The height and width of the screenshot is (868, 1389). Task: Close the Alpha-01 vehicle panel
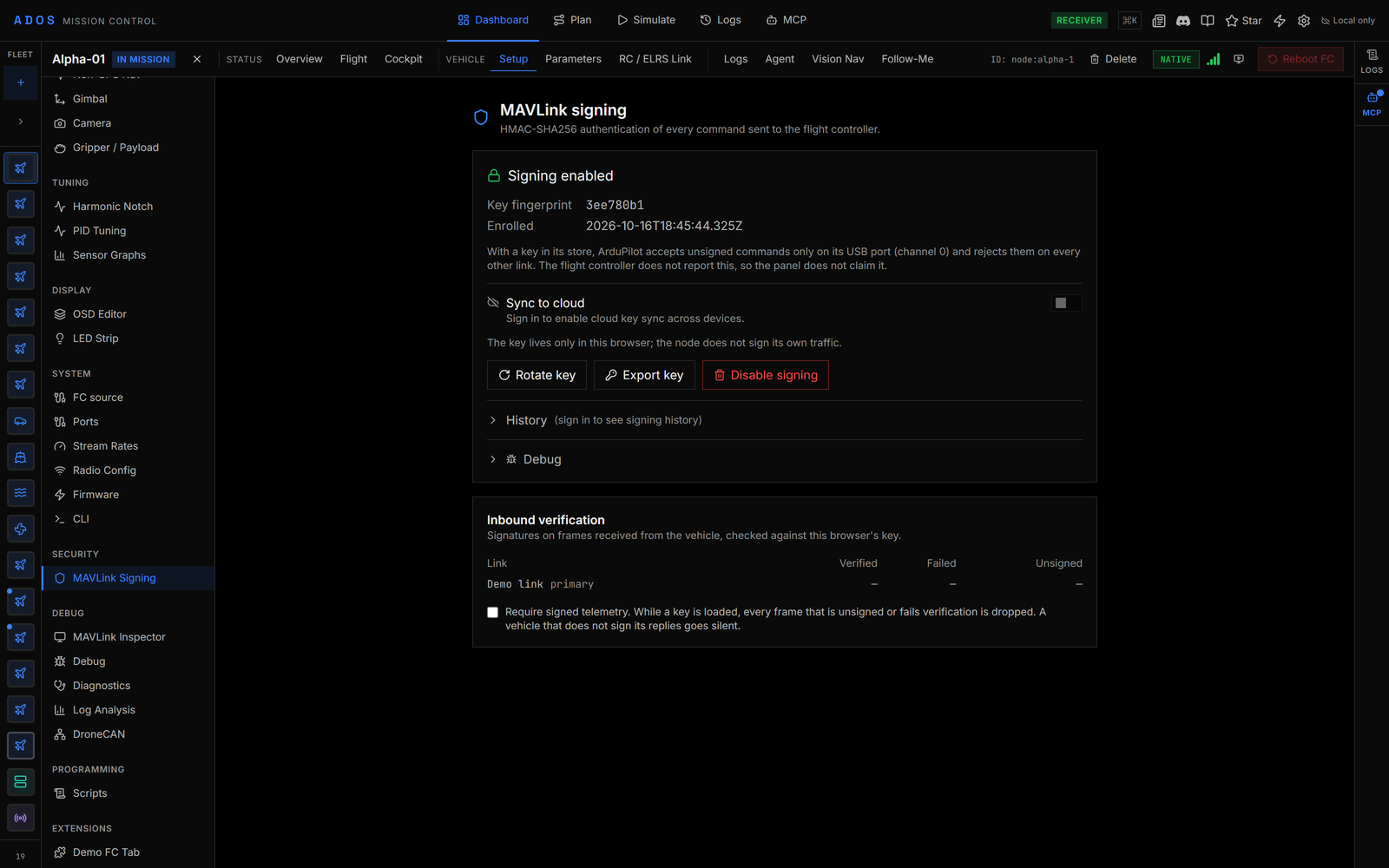(197, 59)
